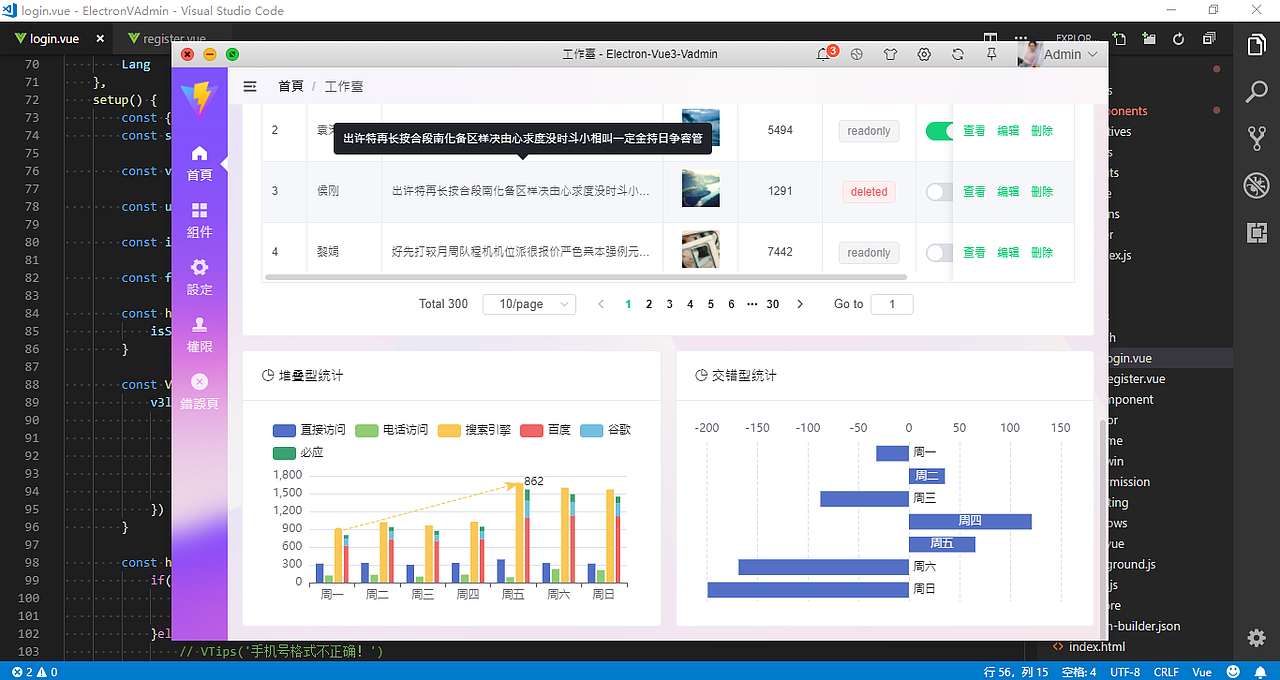Click the refresh icon next to the gear
Screen dimensions: 1280x680
pos(957,54)
